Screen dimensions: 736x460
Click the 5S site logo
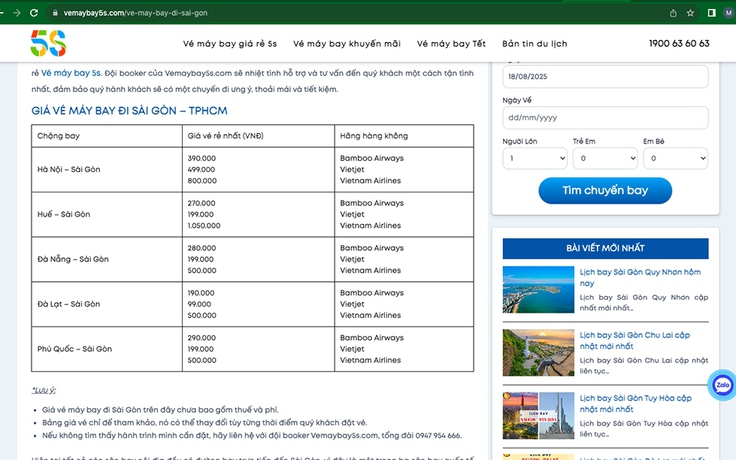(48, 43)
